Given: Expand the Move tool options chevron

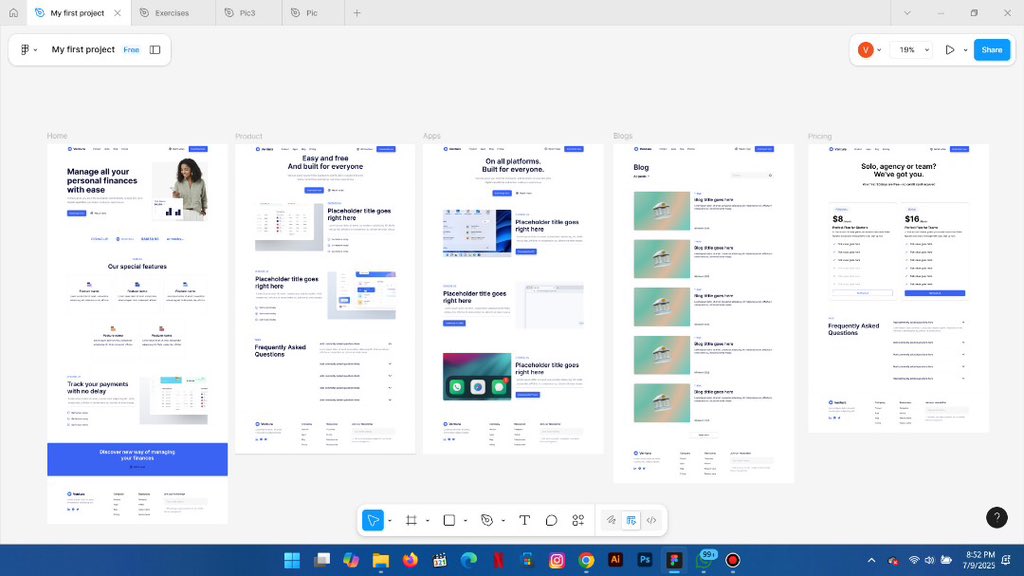Looking at the screenshot, I should click(x=389, y=520).
